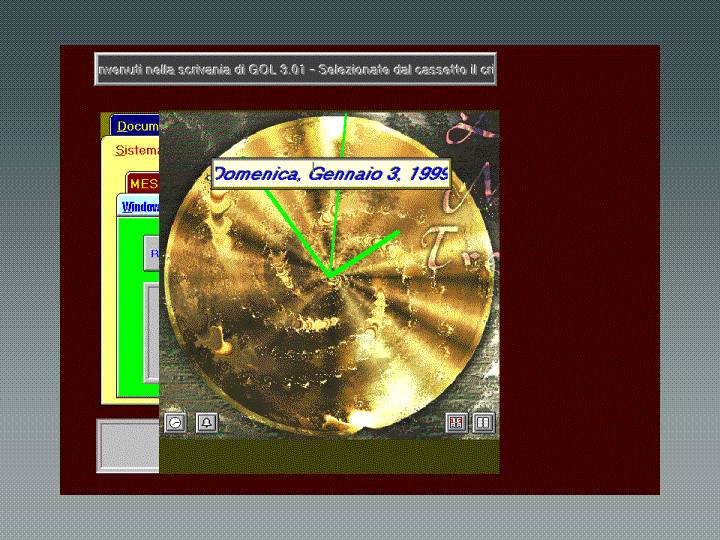Click the date label Domenica, Gennaio 3
Screen dimensions: 720x540
click(330, 175)
